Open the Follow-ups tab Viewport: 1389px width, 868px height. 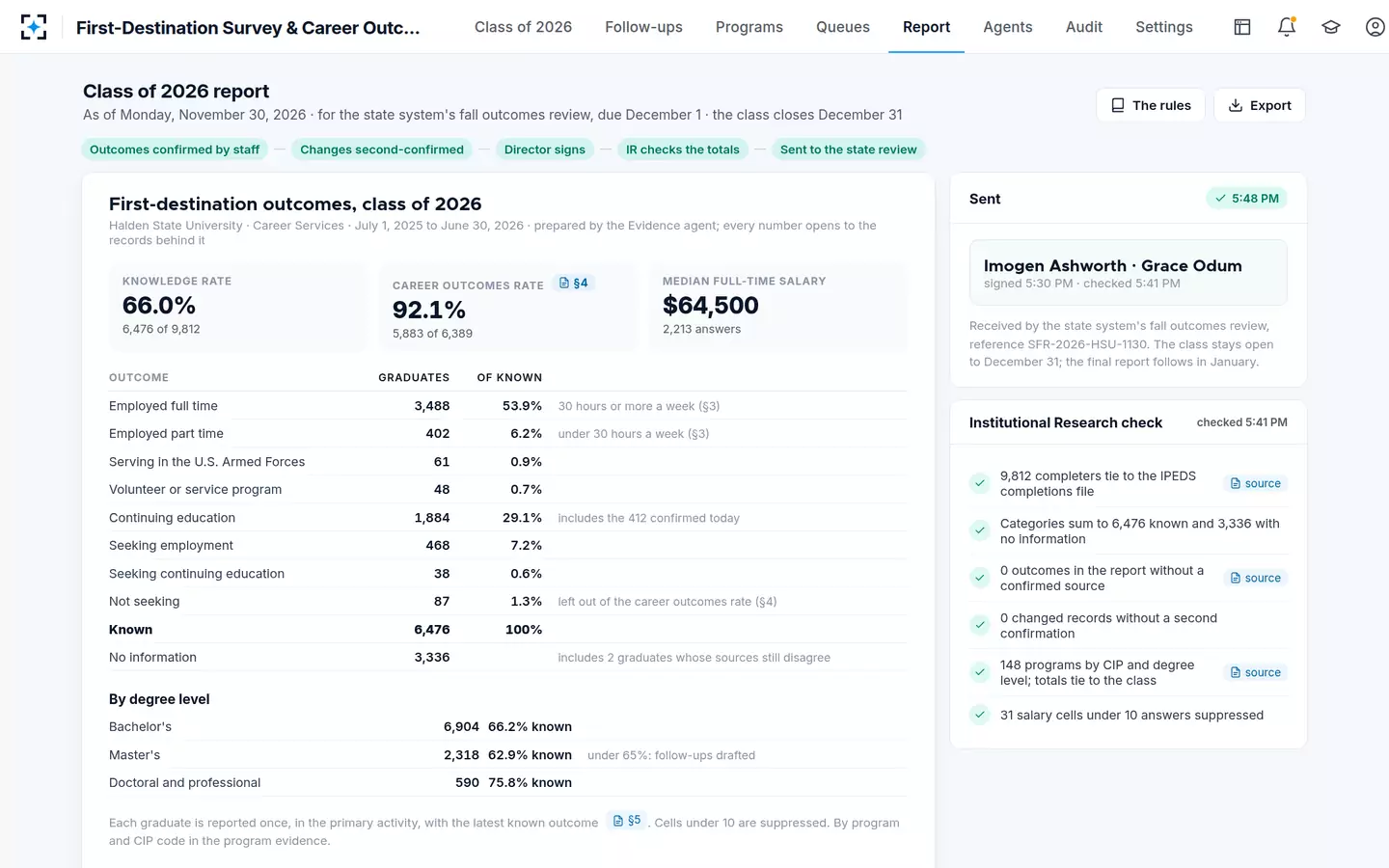[x=643, y=27]
